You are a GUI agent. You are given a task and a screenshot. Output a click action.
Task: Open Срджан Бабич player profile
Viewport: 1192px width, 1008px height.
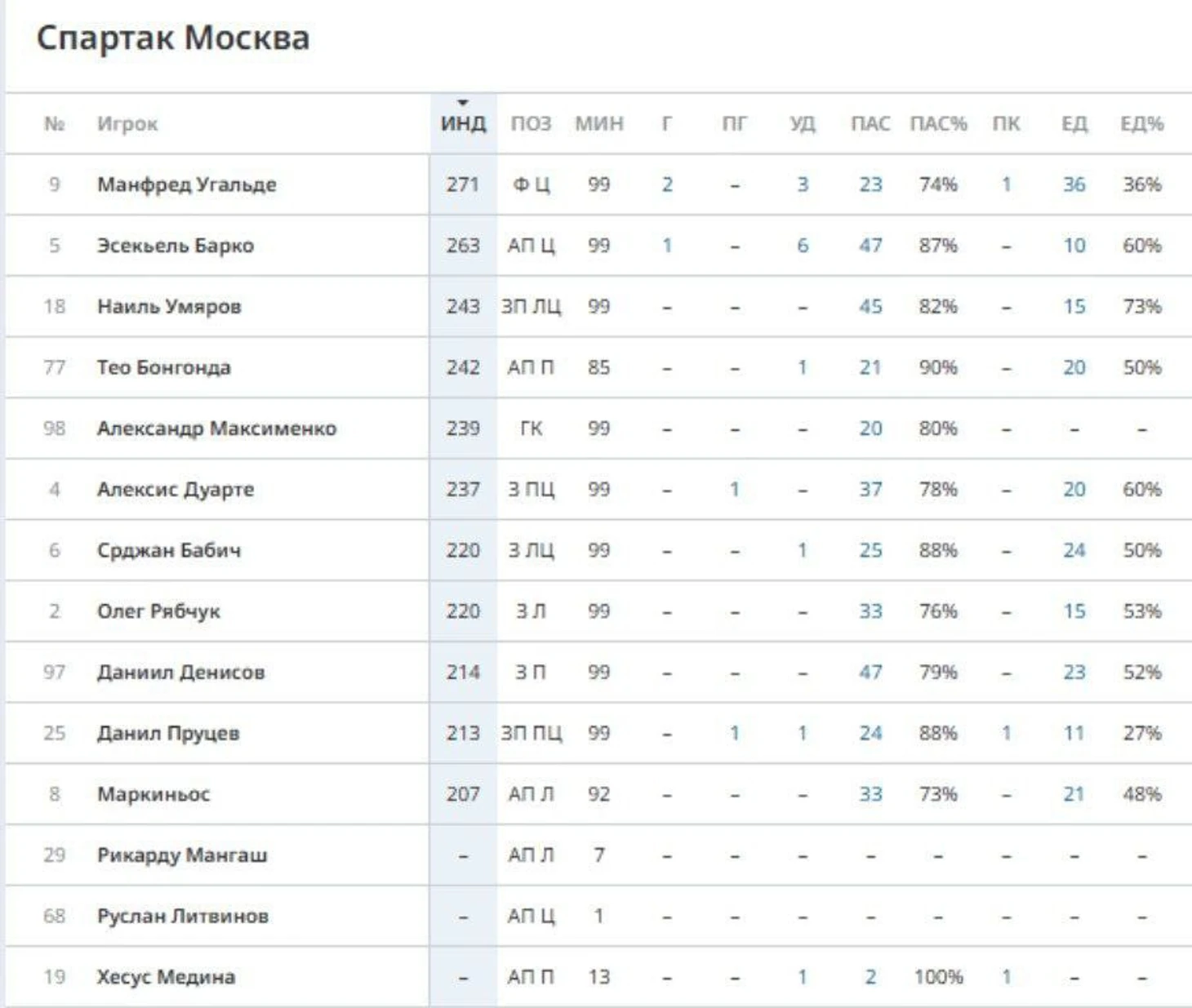pos(169,550)
